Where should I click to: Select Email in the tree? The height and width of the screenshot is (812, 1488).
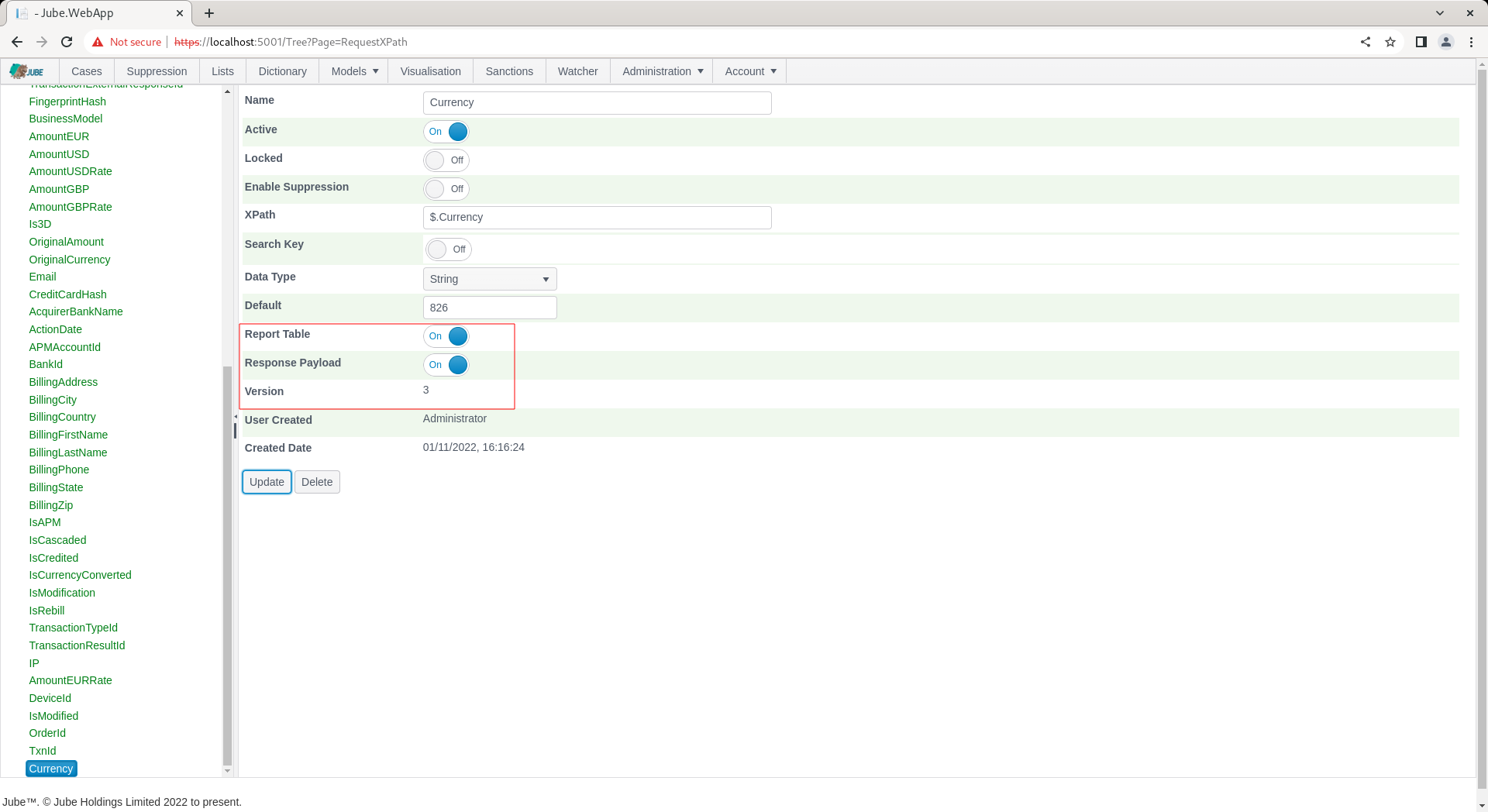[43, 277]
